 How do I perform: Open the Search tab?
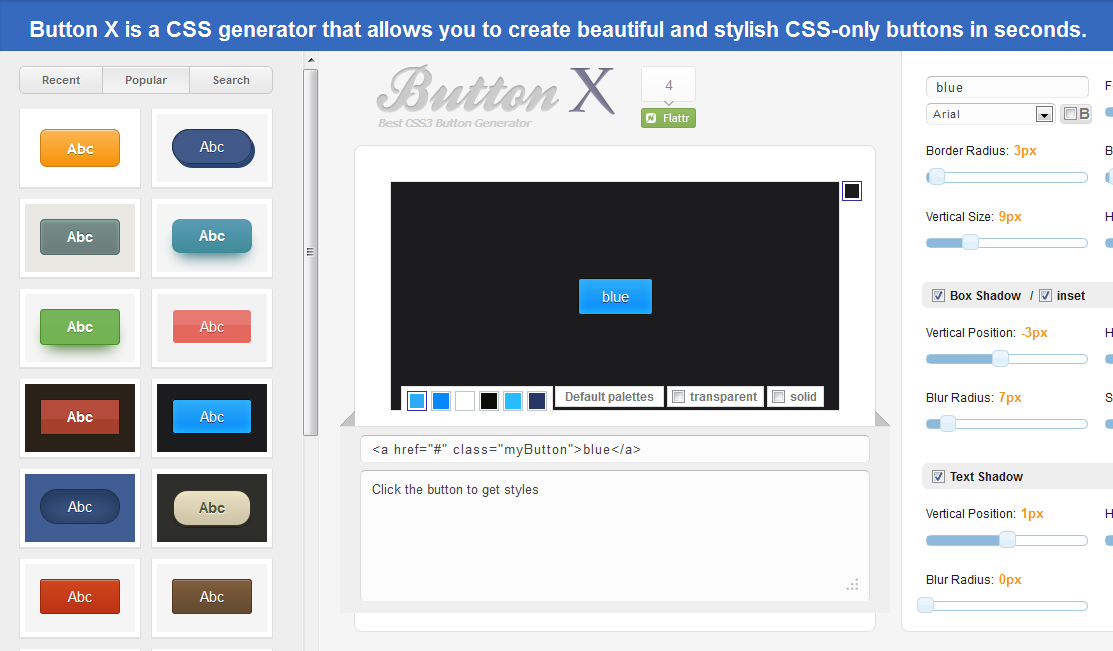230,79
